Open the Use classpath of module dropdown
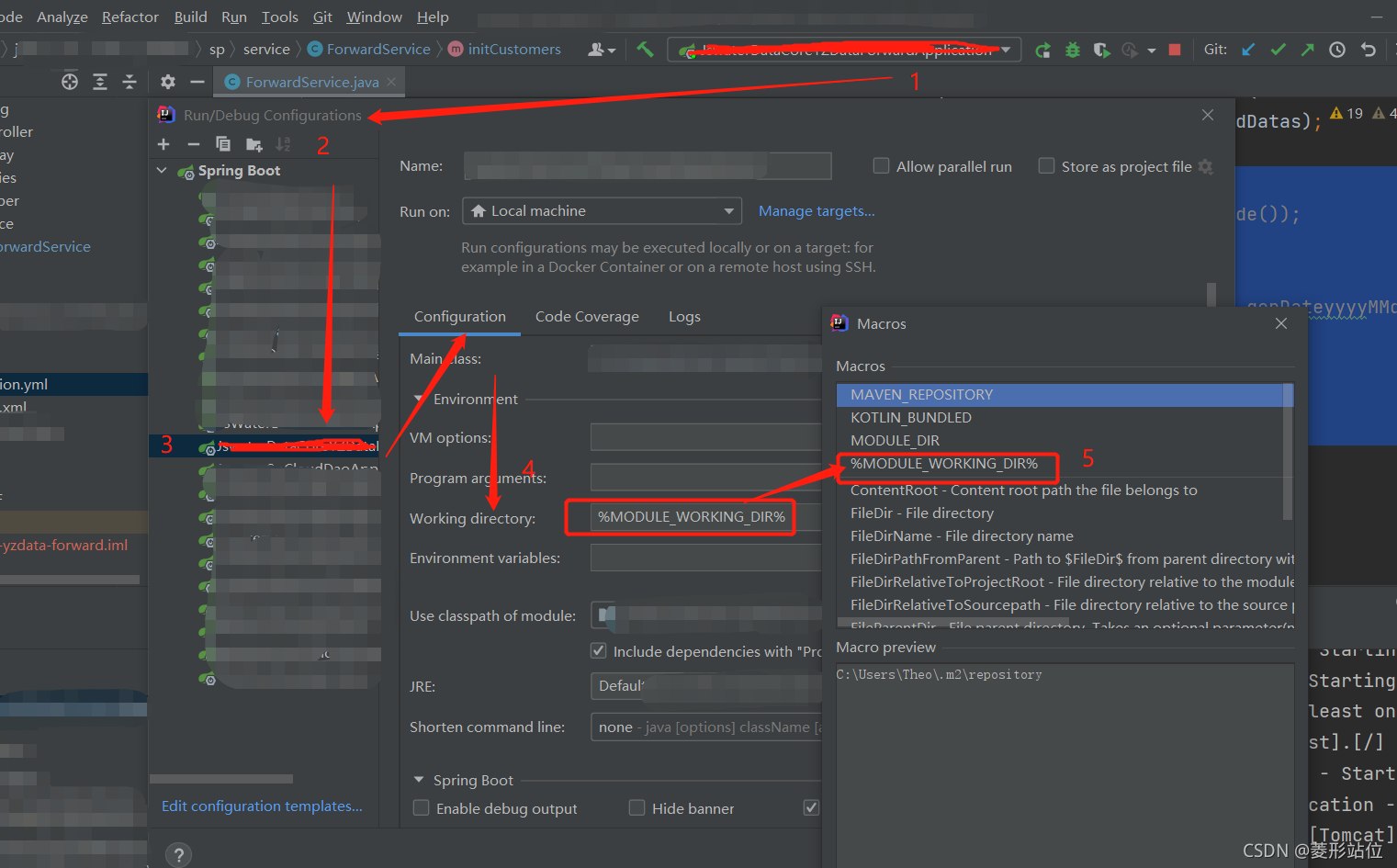Image resolution: width=1397 pixels, height=868 pixels. (x=706, y=615)
